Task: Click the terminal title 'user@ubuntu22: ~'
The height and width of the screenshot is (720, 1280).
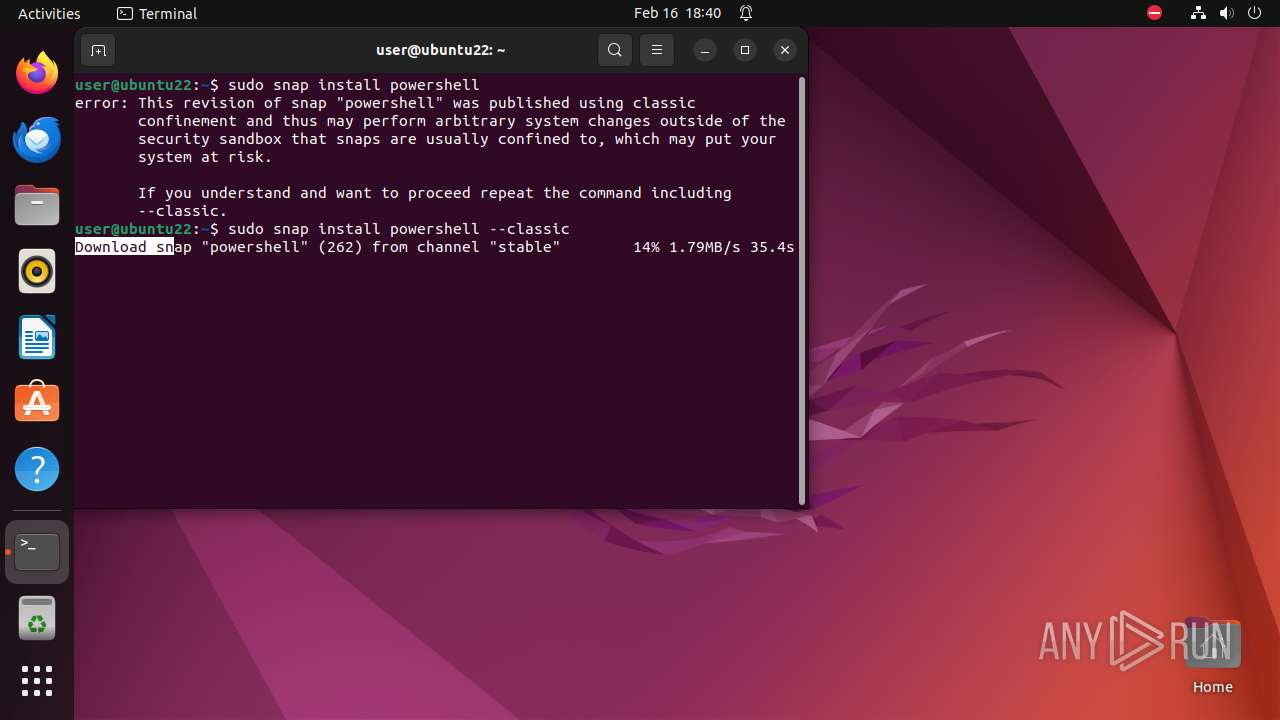Action: [441, 50]
